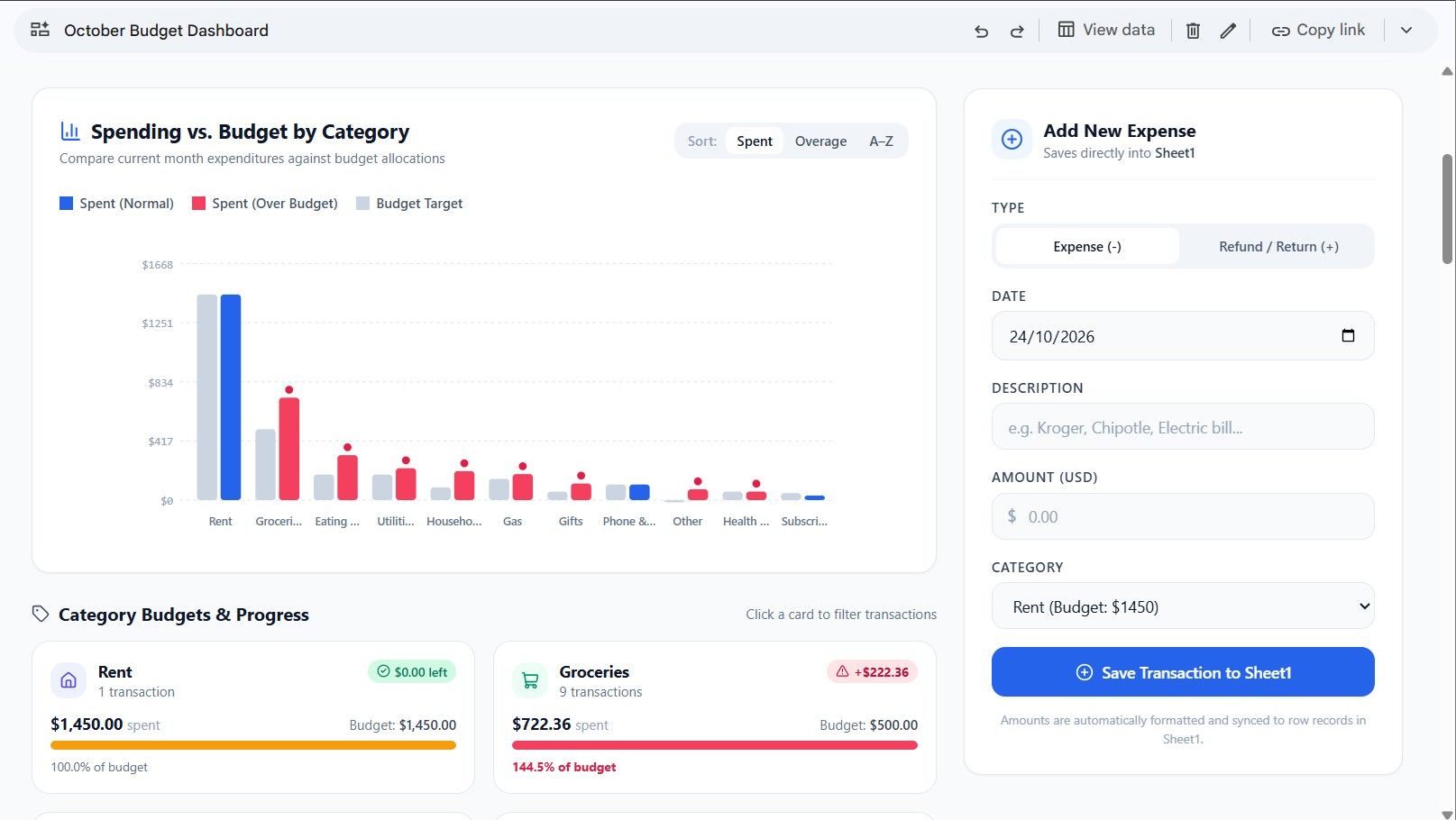
Task: Select the Refund / Return (+) type
Action: 1278,247
